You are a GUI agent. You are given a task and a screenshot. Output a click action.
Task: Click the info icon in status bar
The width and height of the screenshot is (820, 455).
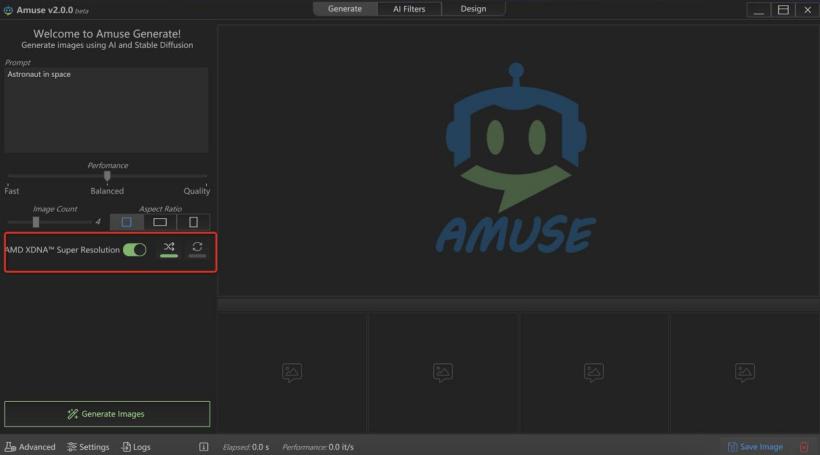[x=204, y=447]
